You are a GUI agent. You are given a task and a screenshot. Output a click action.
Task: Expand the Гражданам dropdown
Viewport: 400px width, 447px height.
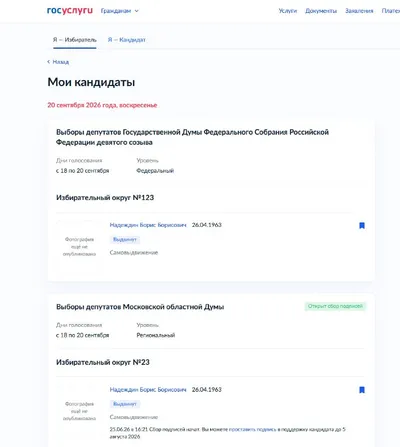coord(120,11)
